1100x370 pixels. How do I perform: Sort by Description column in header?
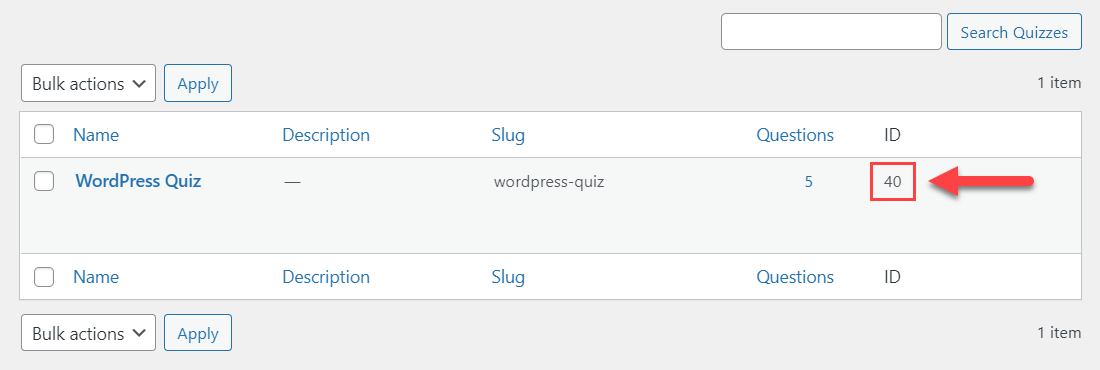pyautogui.click(x=326, y=135)
